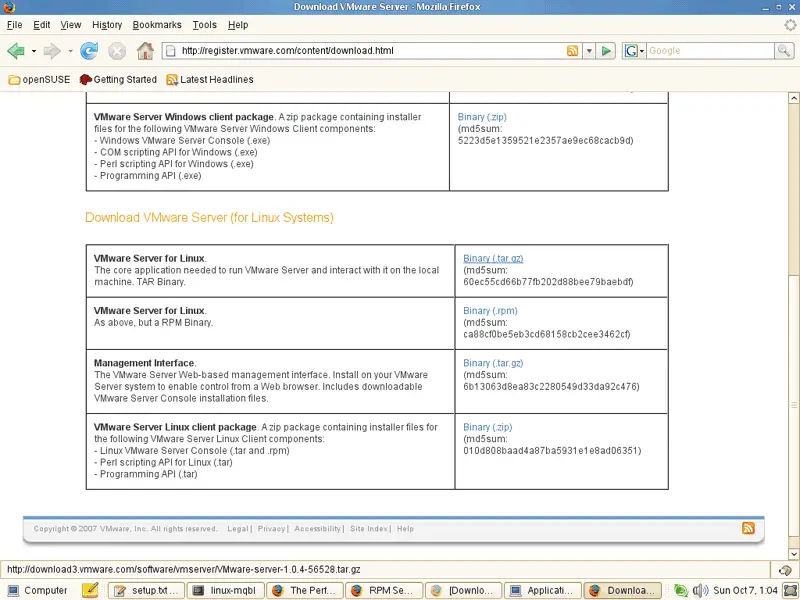Switch to the 'RPM Se...' Firefox taskbar window
Viewport: 800px width, 600px height.
click(x=384, y=590)
